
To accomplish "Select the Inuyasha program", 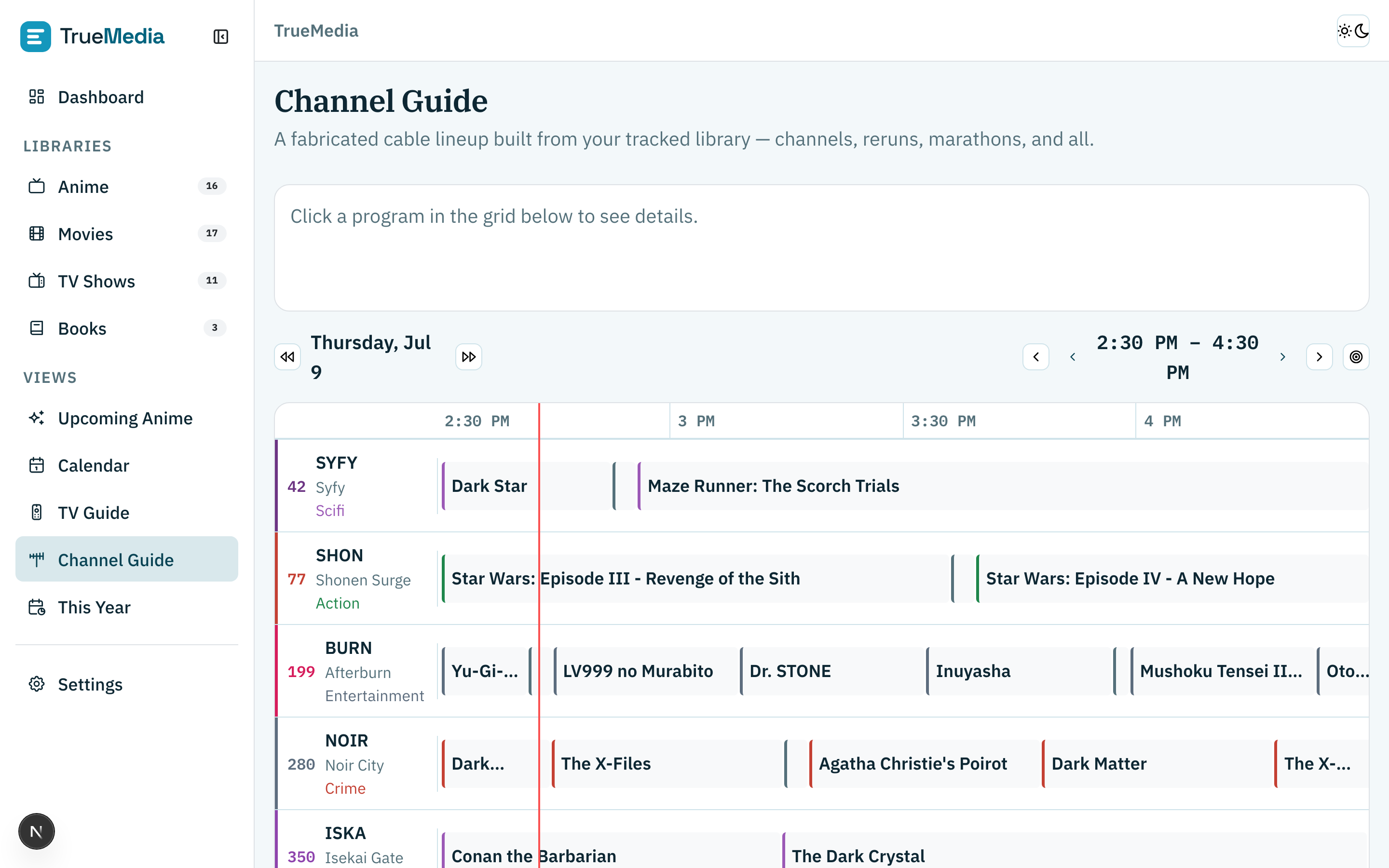I will [1018, 671].
